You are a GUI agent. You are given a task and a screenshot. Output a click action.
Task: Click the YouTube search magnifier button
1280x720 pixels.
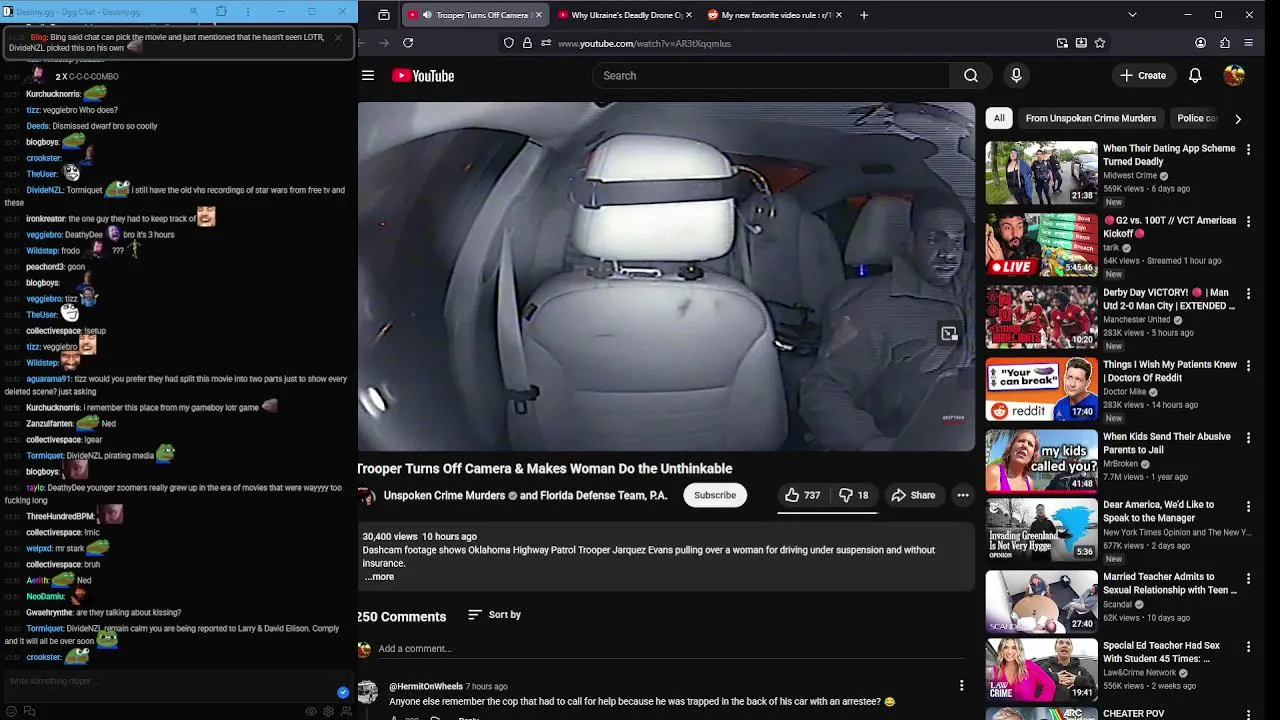(x=970, y=76)
